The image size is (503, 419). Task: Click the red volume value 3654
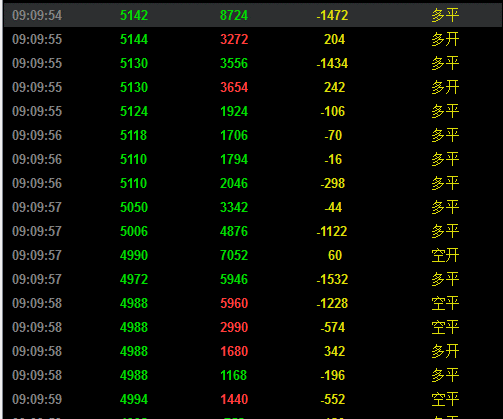pyautogui.click(x=234, y=87)
